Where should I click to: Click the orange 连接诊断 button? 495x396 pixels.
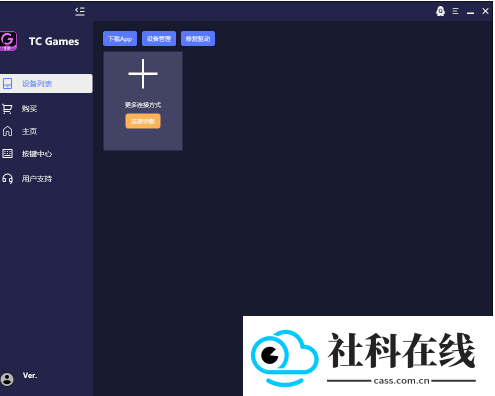[143, 121]
